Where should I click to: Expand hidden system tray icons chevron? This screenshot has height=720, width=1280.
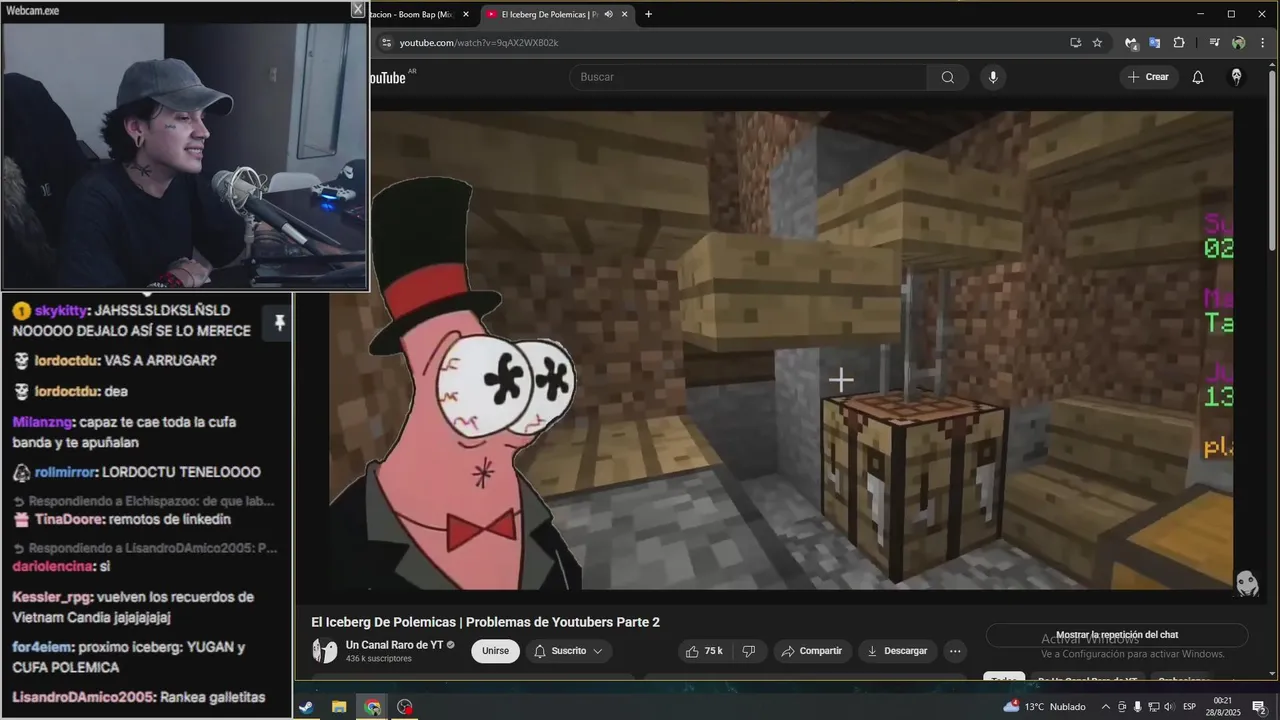(x=1104, y=707)
